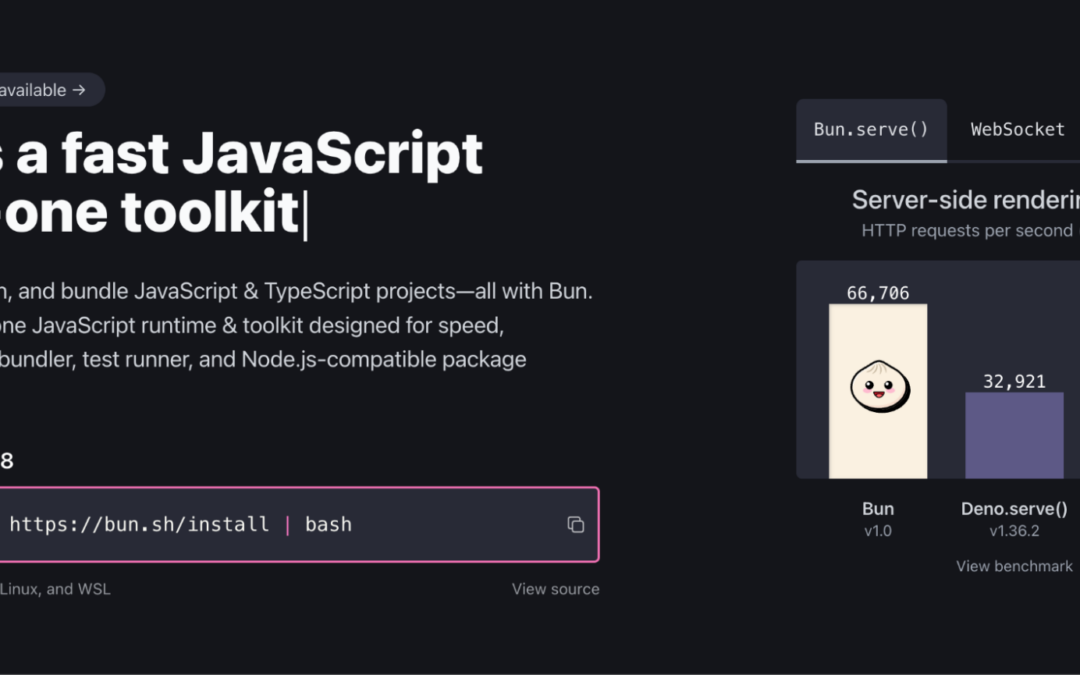Viewport: 1080px width, 675px height.
Task: Click the Bun mascot logo in the chart
Action: pyautogui.click(x=878, y=386)
